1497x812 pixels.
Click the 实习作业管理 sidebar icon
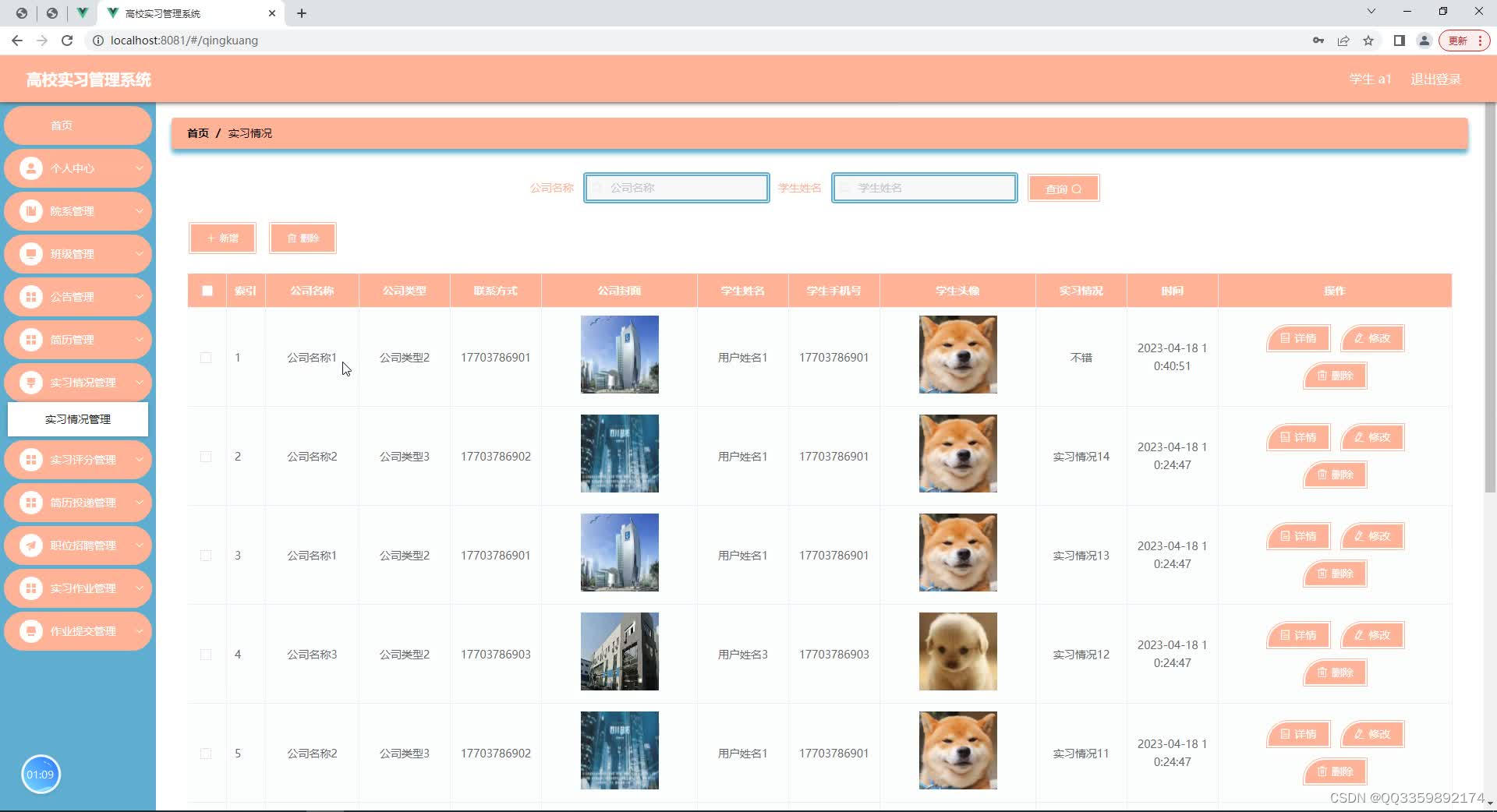pos(31,588)
